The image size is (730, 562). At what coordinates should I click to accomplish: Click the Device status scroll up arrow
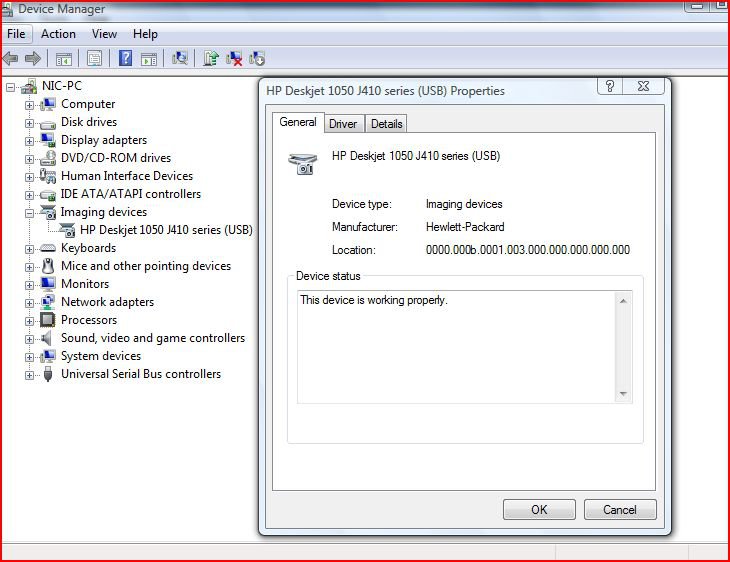coord(623,301)
